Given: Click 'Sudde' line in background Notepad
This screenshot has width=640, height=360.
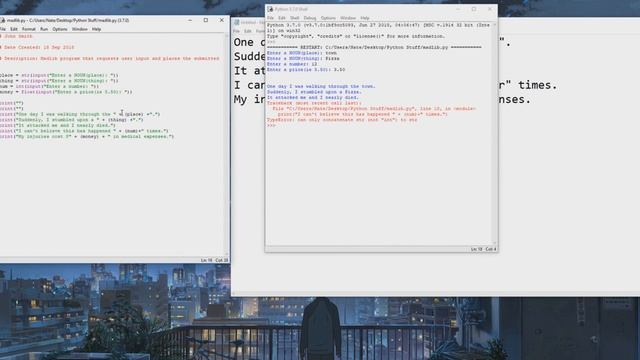Looking at the screenshot, I should tap(249, 57).
